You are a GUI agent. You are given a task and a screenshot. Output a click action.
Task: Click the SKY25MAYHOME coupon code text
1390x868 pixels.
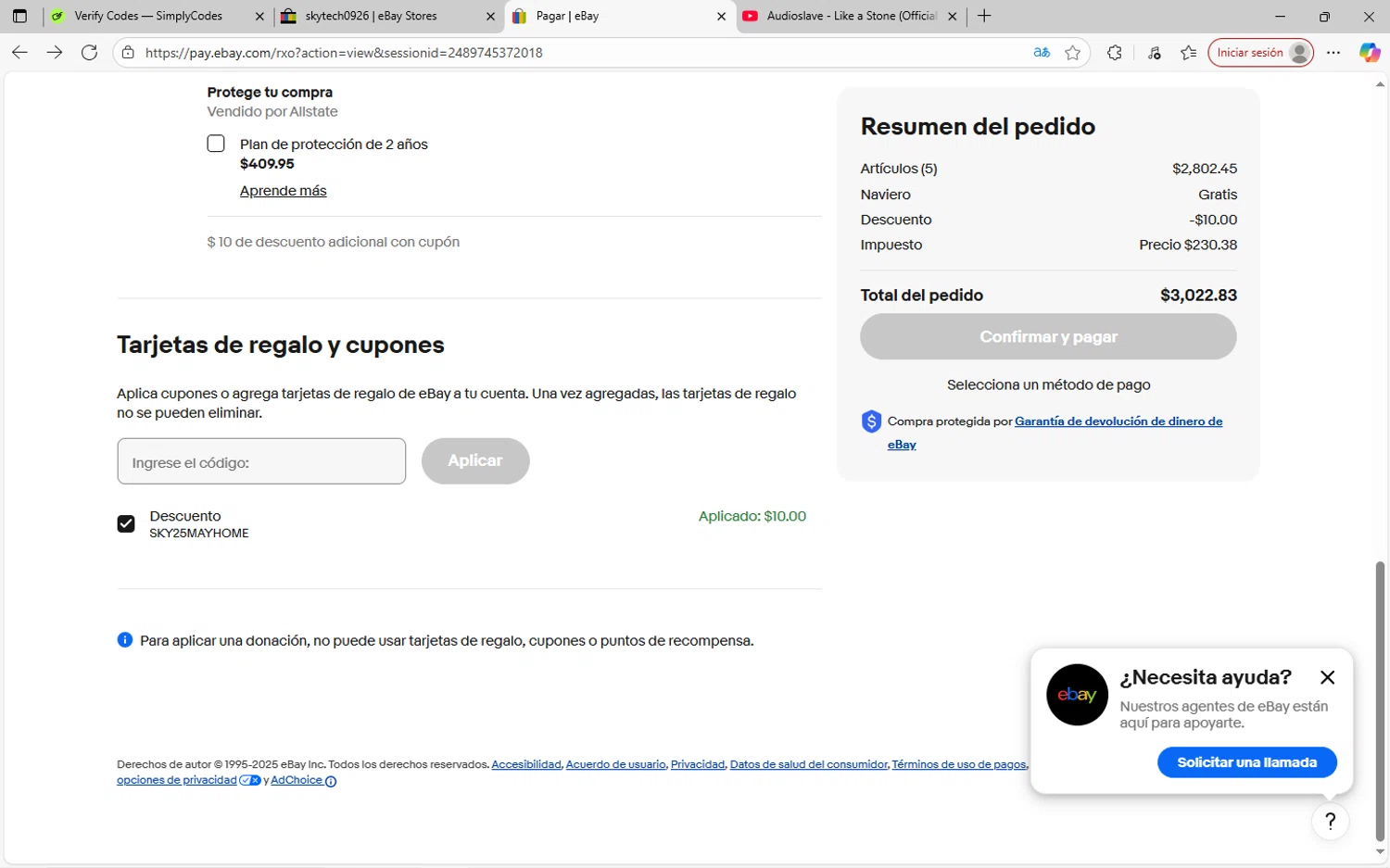click(x=199, y=534)
